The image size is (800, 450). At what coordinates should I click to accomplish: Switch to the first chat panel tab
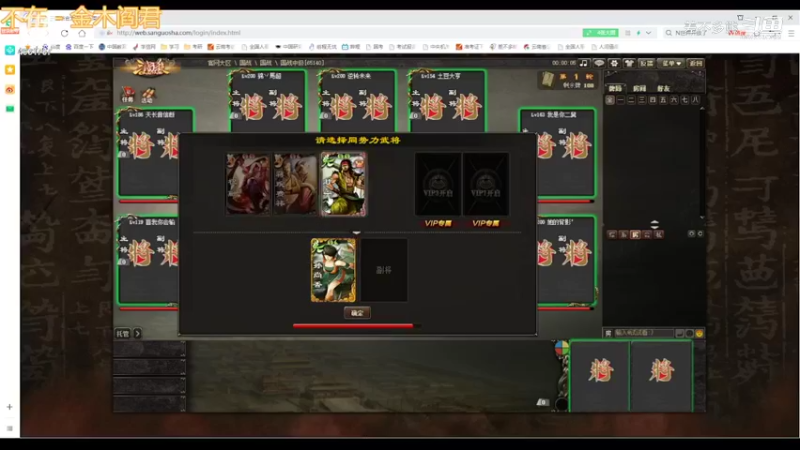click(616, 88)
